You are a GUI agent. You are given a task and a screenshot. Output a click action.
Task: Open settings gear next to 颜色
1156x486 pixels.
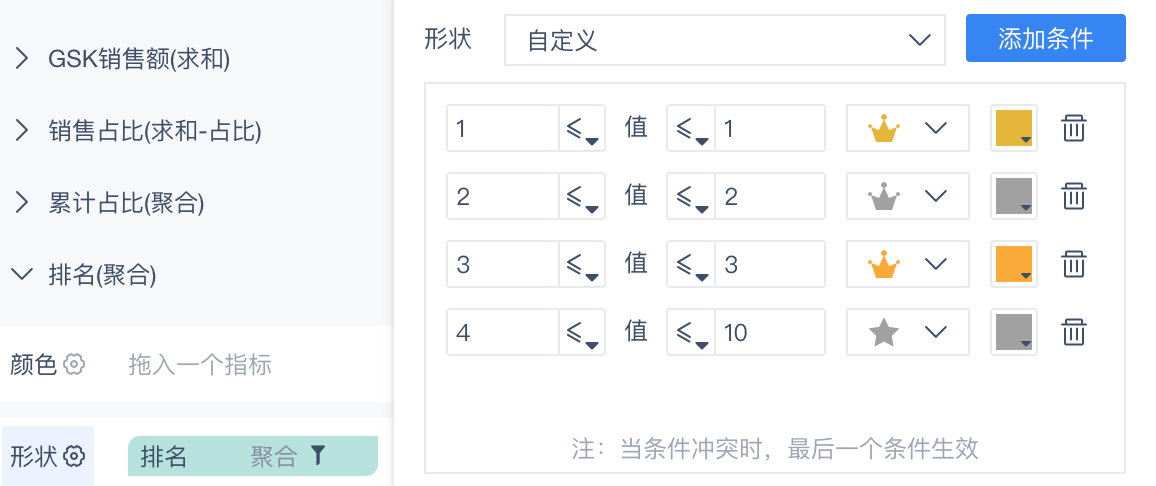(74, 364)
